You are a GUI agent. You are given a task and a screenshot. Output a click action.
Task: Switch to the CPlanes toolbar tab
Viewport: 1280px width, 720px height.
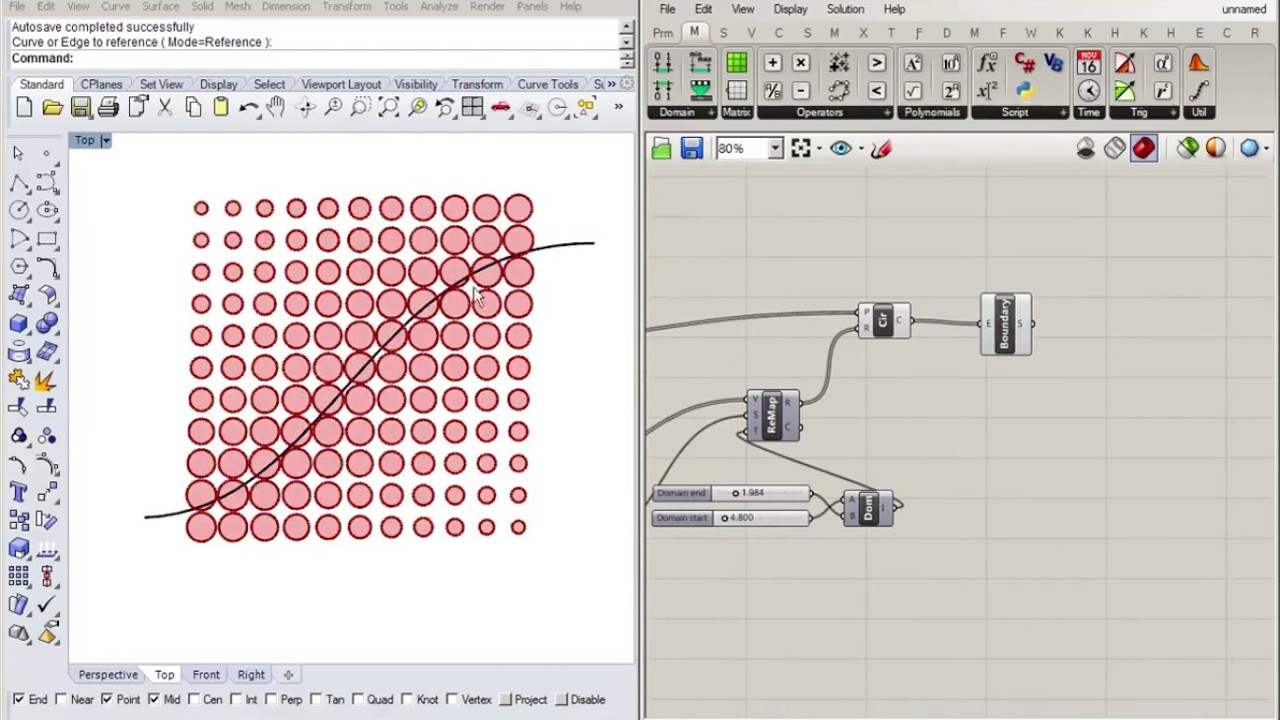click(101, 85)
